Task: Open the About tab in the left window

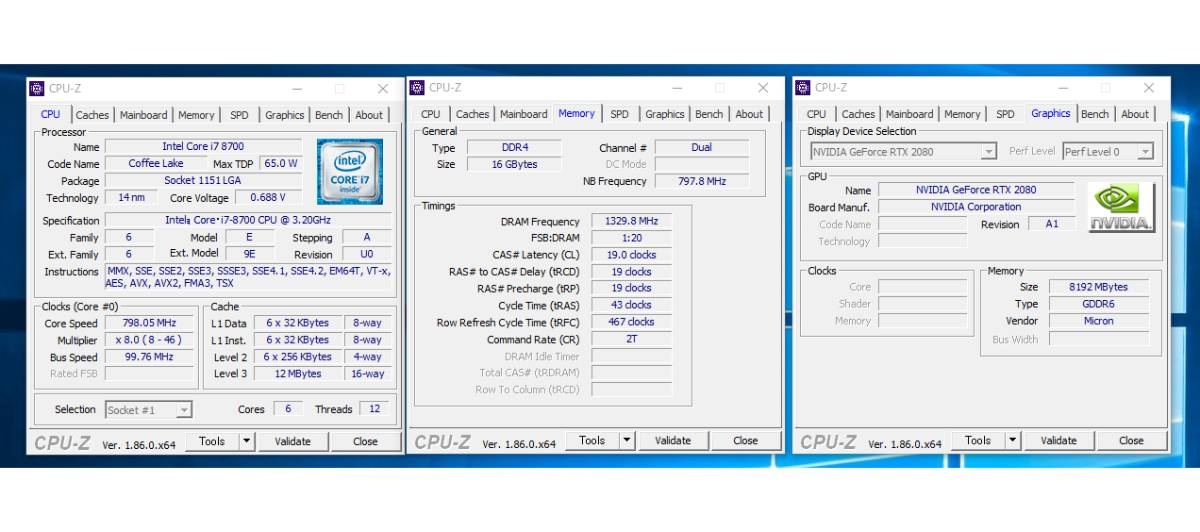Action: pyautogui.click(x=369, y=115)
